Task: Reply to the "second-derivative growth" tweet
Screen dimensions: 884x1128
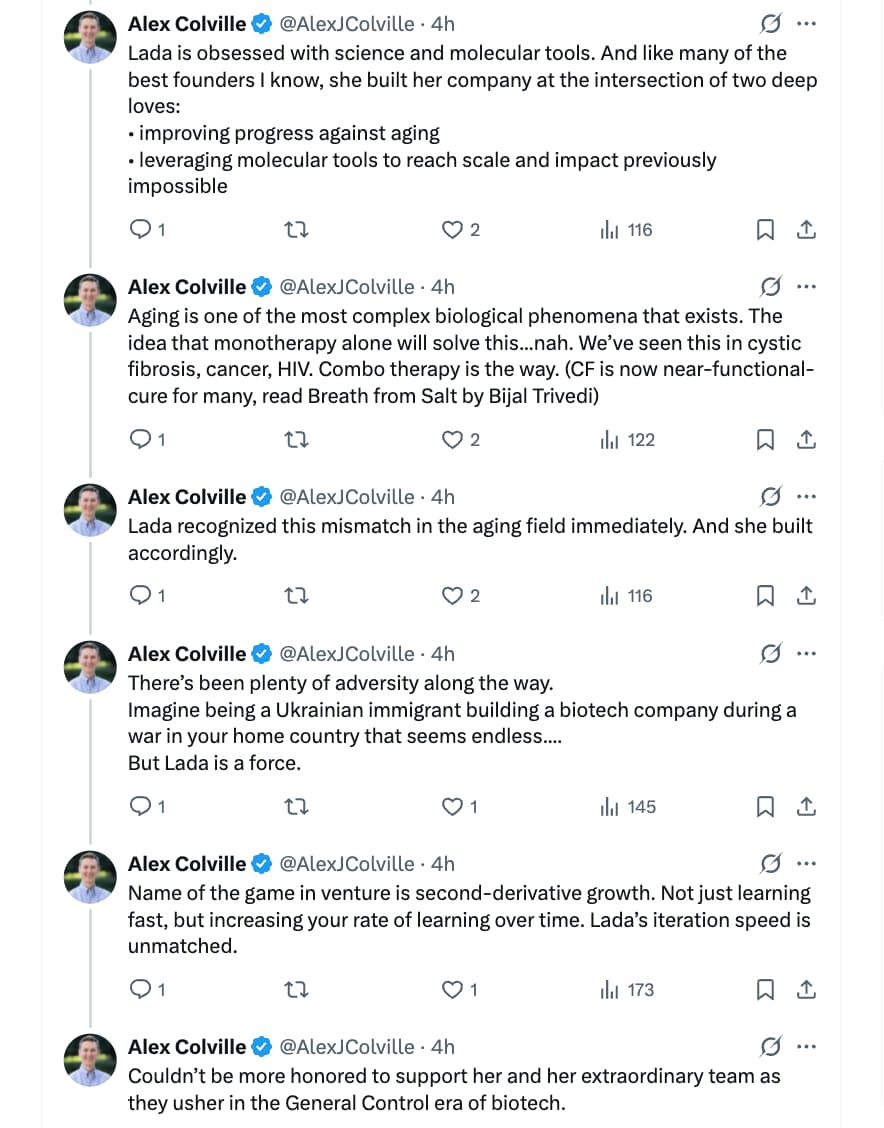Action: tap(141, 990)
